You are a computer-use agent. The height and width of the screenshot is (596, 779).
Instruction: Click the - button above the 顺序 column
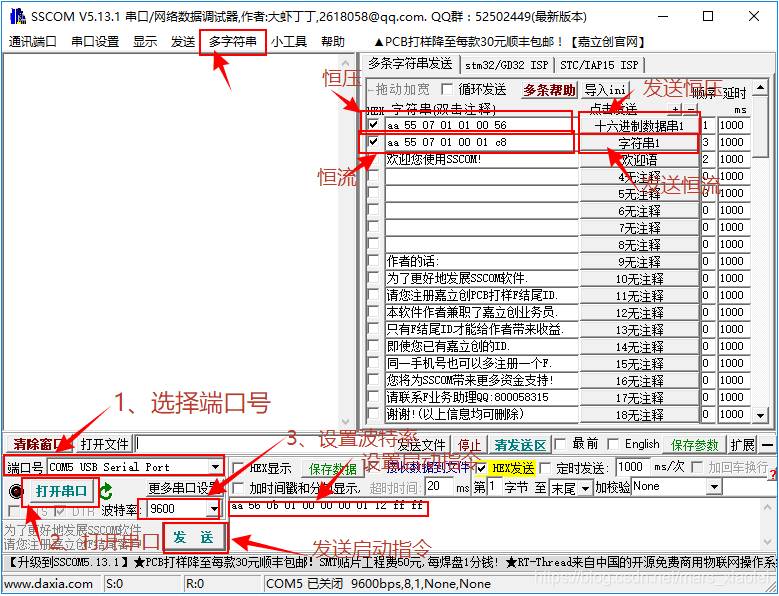coord(691,109)
